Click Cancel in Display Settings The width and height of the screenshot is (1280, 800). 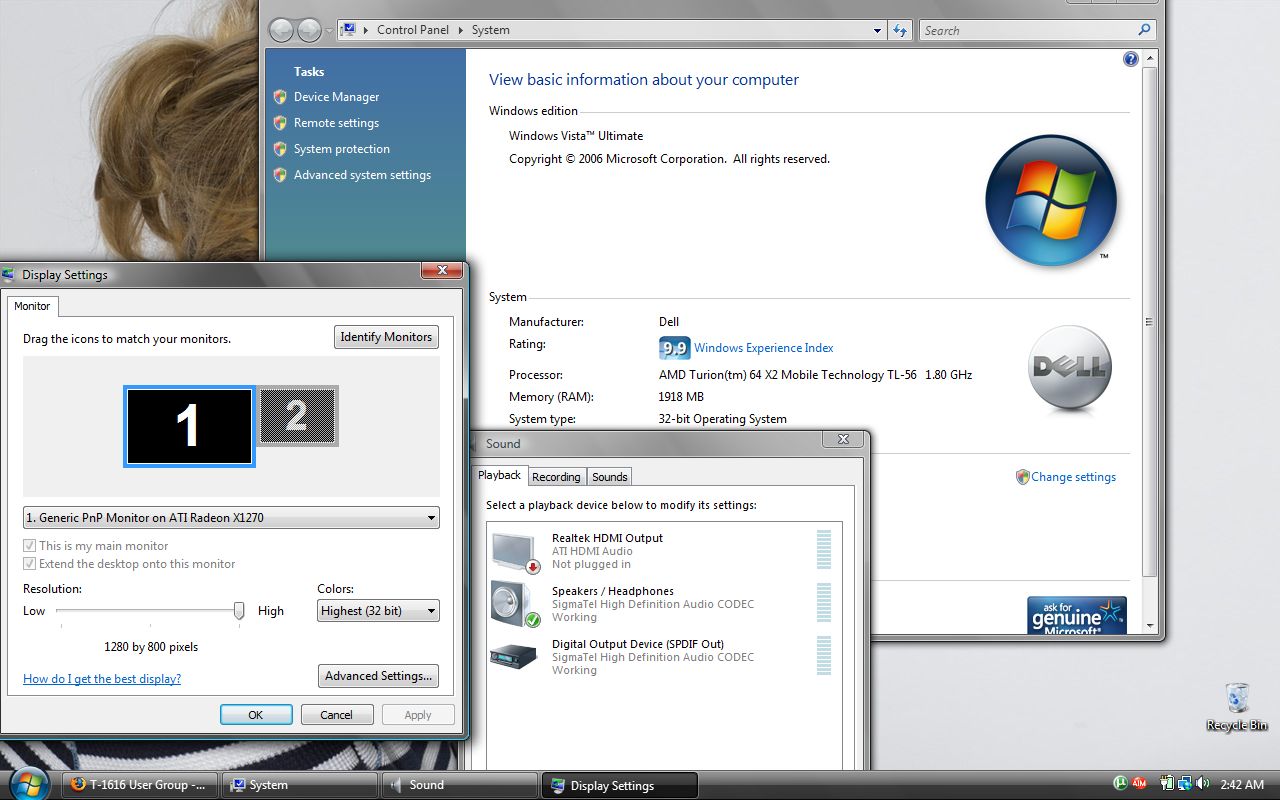[x=337, y=715]
